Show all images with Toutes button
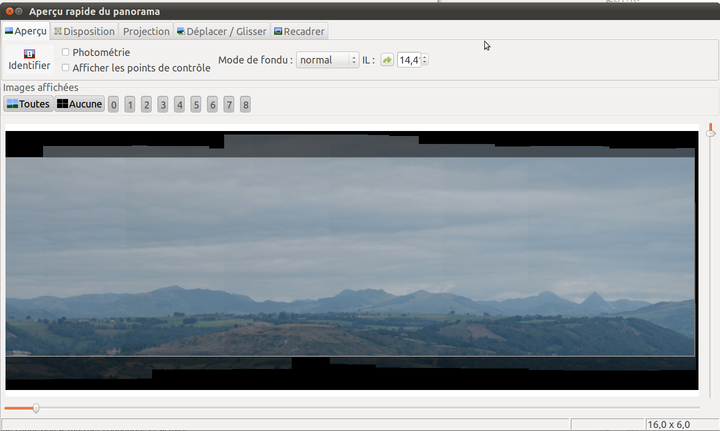This screenshot has width=720, height=431. coord(28,104)
